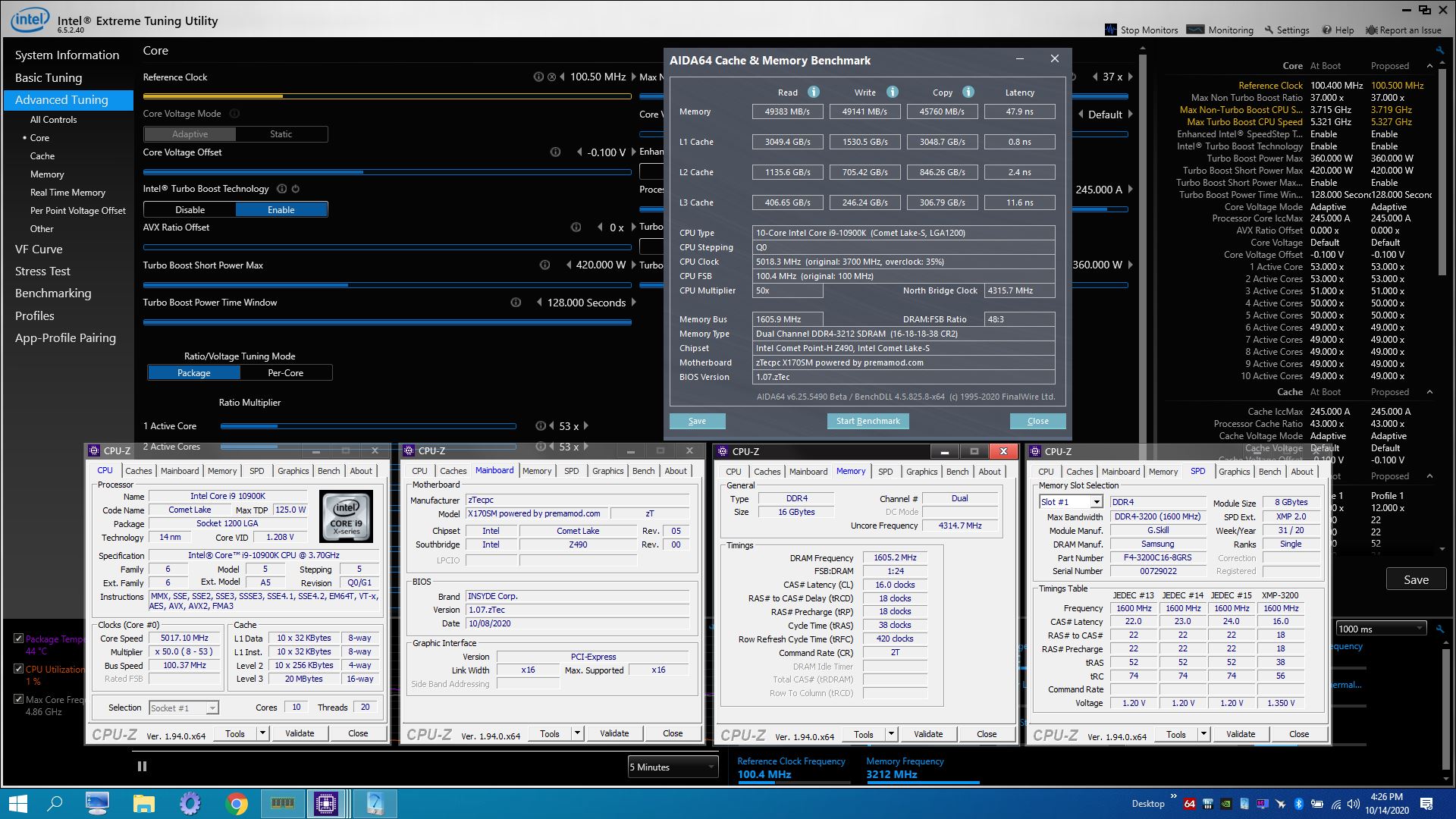Open the Socket #1 selection dropdown in CPU-Z
Viewport: 1456px width, 819px height.
point(212,708)
